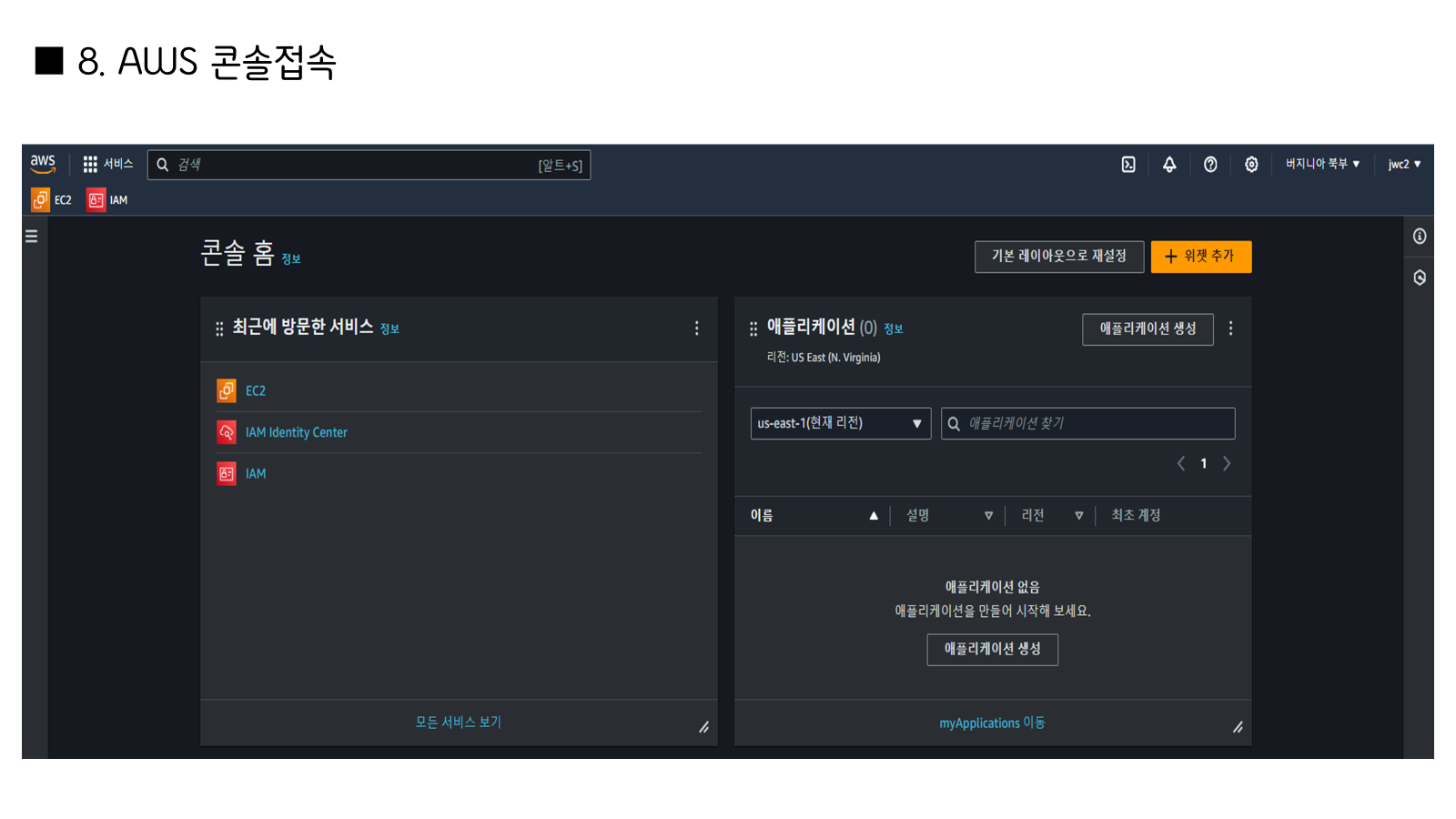This screenshot has width=1456, height=819.
Task: Go to next page arrow in applications
Action: pyautogui.click(x=1227, y=463)
